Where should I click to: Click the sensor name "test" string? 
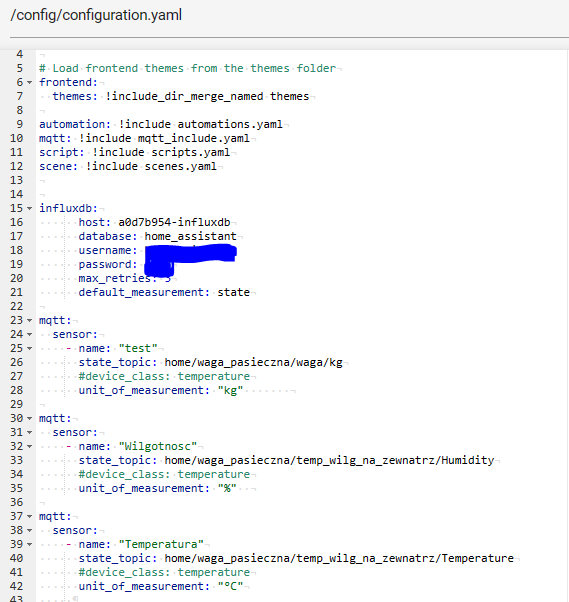pyautogui.click(x=138, y=349)
